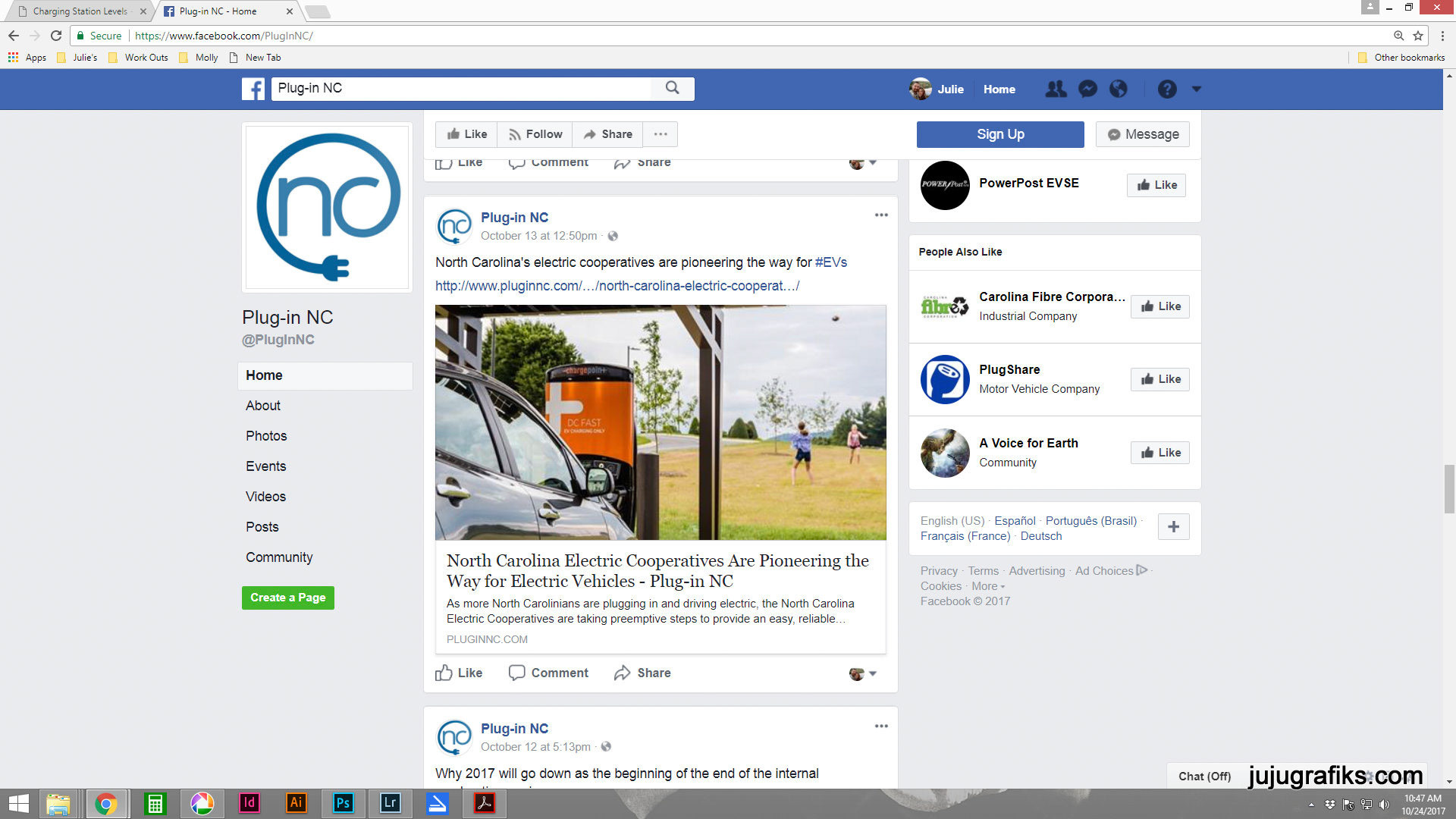1456x819 pixels.
Task: Toggle Follow on the Plug-in NC page
Action: pos(535,134)
